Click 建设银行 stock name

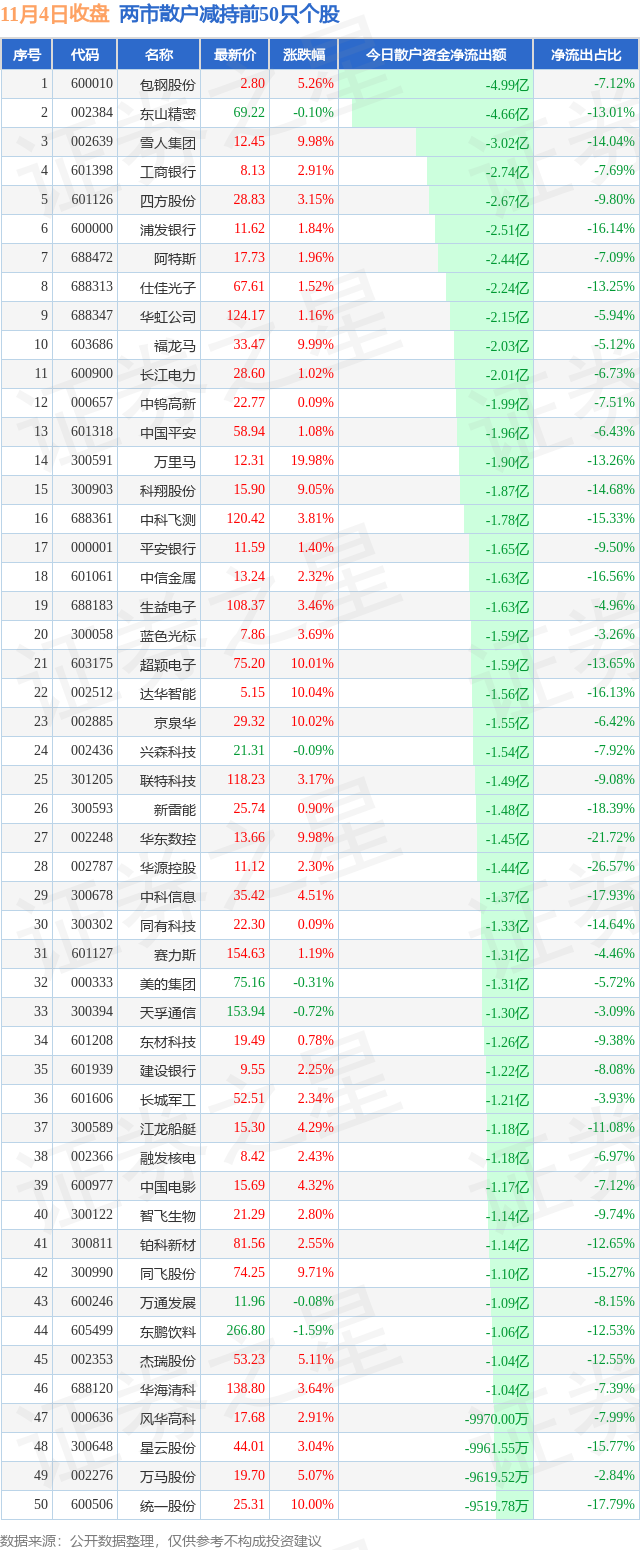[x=170, y=1071]
